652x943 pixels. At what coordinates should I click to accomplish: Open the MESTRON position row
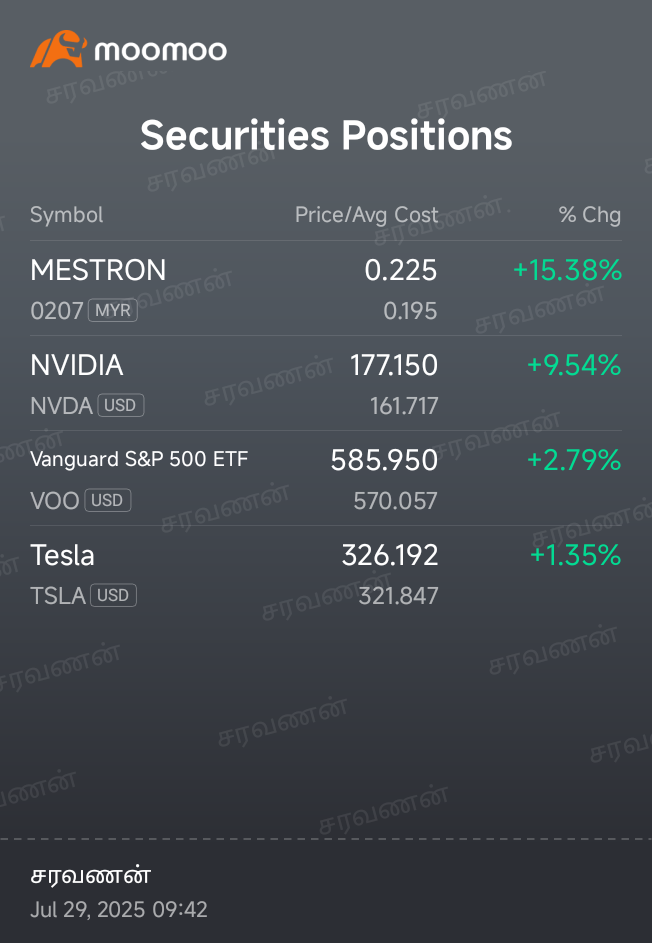[x=326, y=289]
